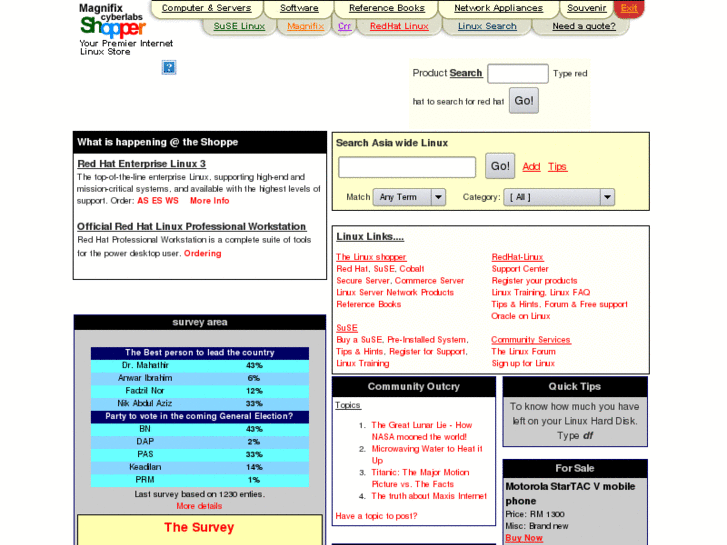Click Go! button for Asia wide Linux search
The image size is (727, 545).
coord(500,166)
